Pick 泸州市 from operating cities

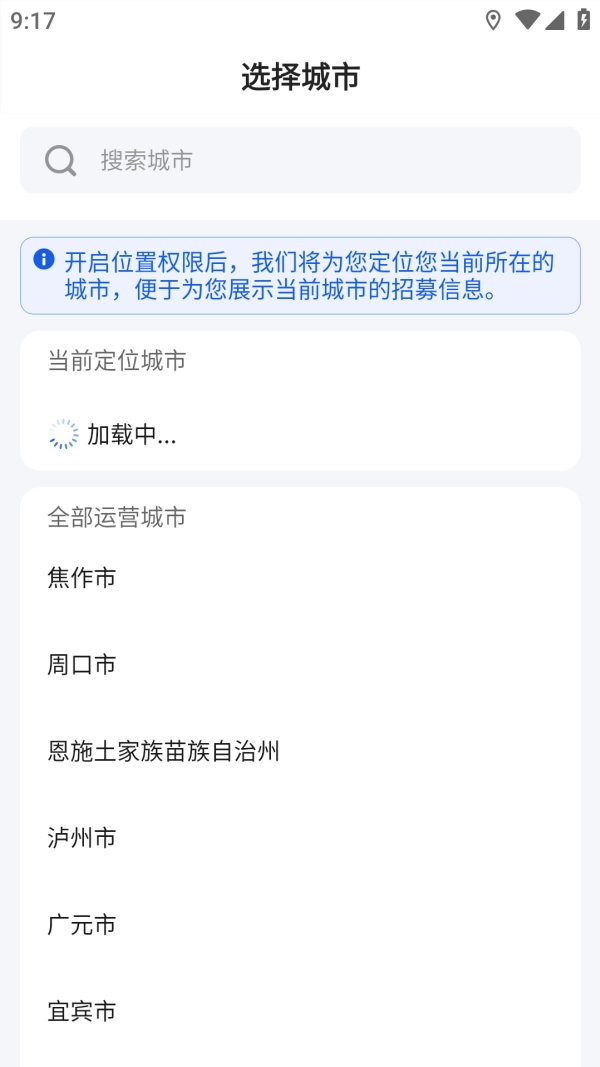click(82, 837)
